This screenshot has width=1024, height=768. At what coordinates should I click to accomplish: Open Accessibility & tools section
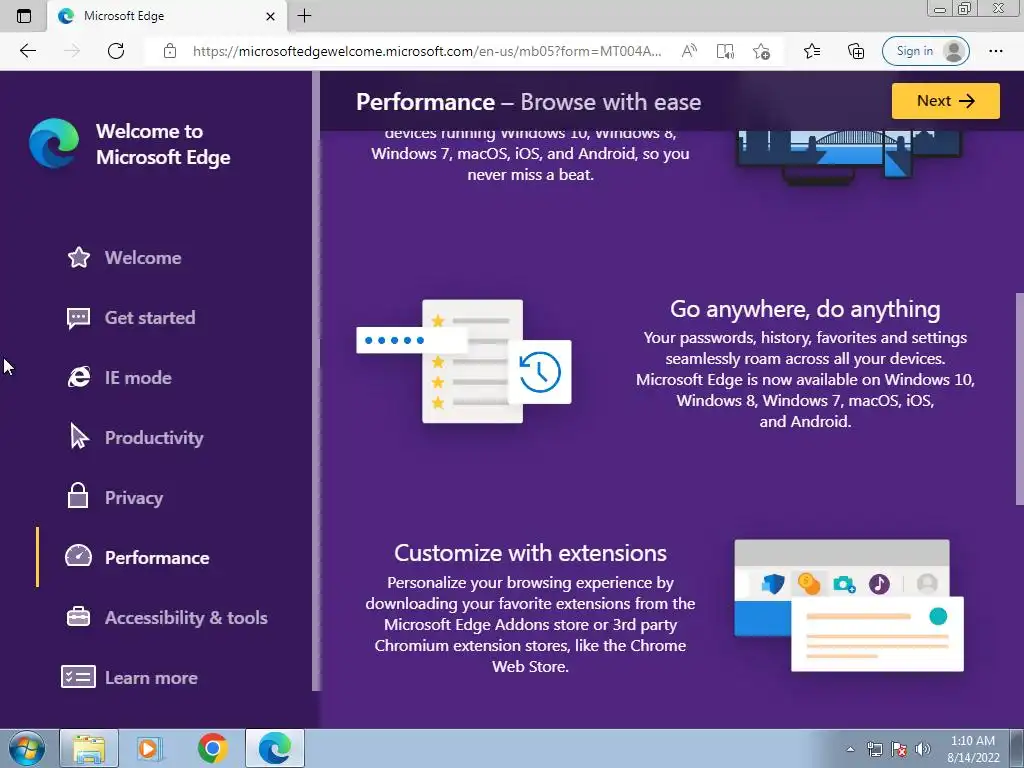186,618
